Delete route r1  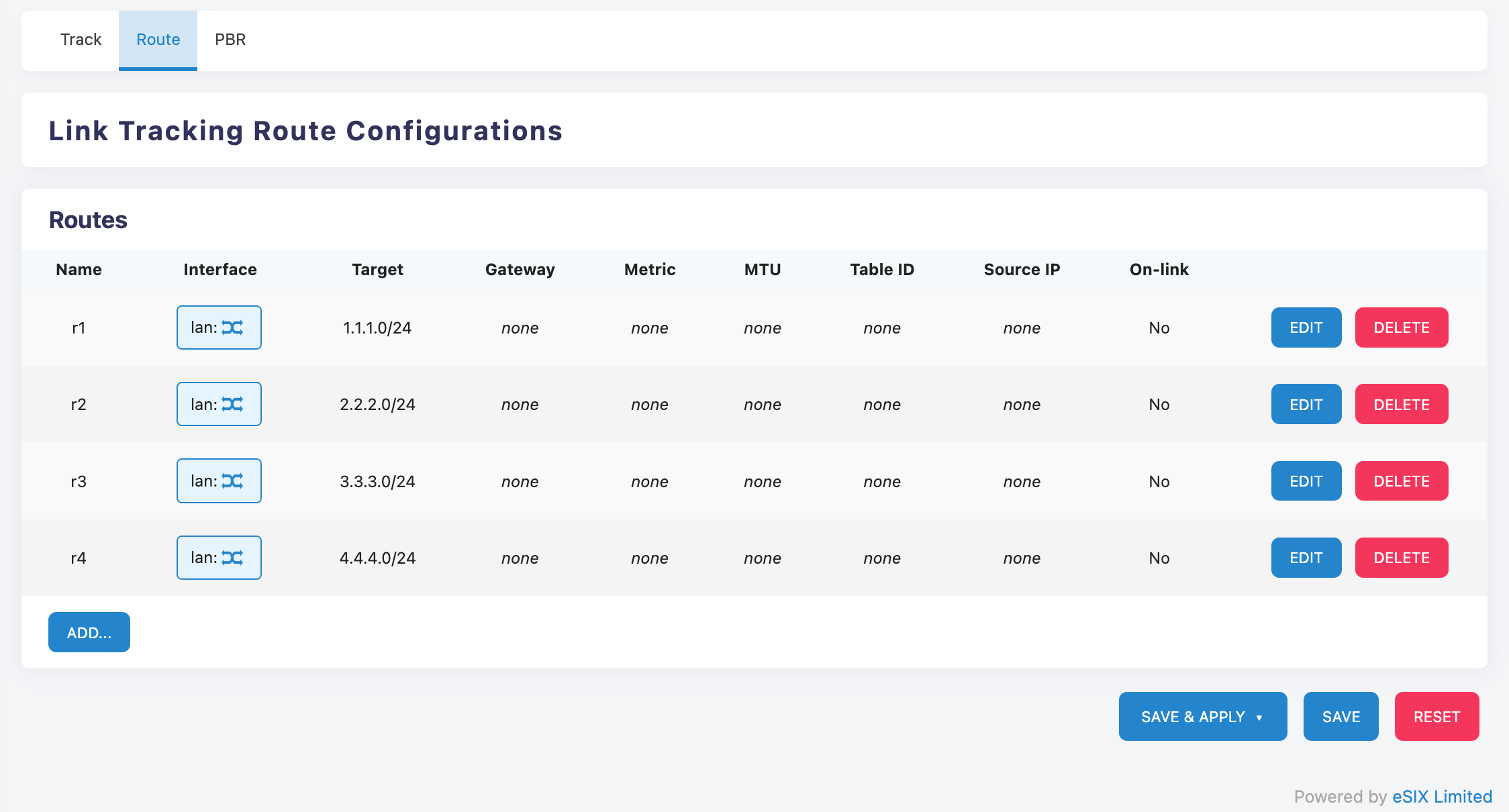pos(1401,327)
